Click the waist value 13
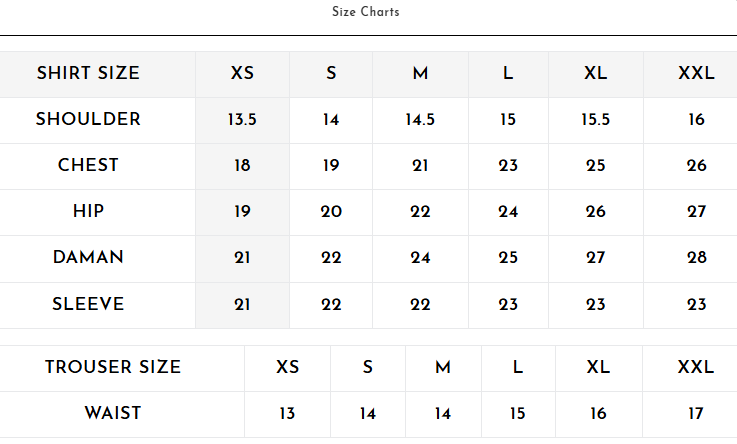 pyautogui.click(x=287, y=414)
